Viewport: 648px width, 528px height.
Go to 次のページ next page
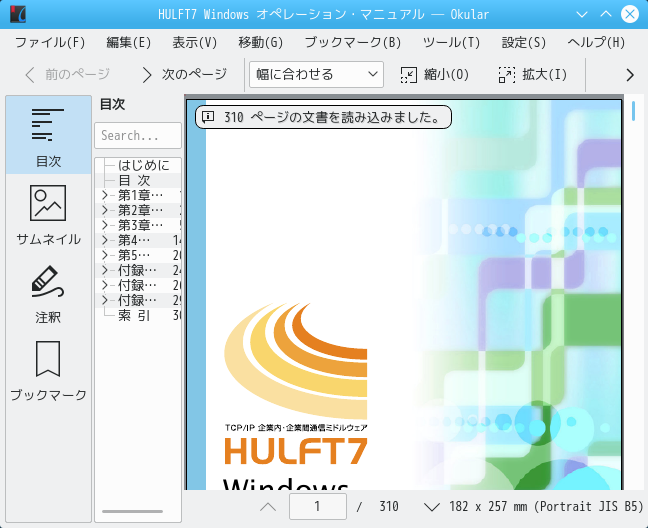[x=184, y=75]
